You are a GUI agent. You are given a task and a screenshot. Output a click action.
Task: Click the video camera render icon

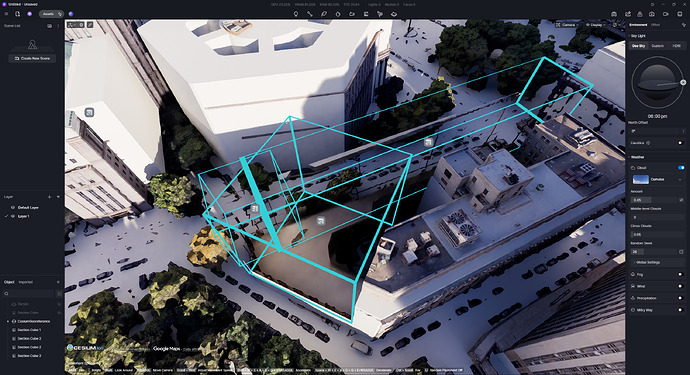point(666,14)
